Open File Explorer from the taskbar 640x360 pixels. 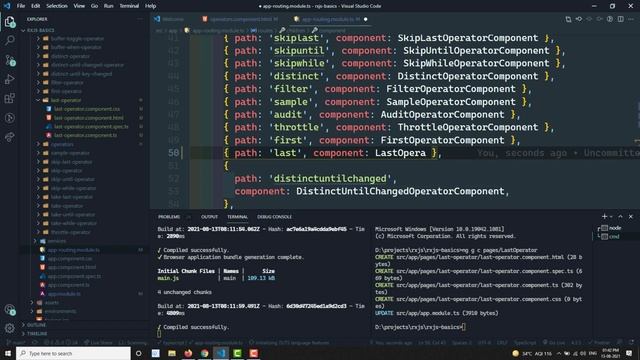pyautogui.click(x=172, y=353)
